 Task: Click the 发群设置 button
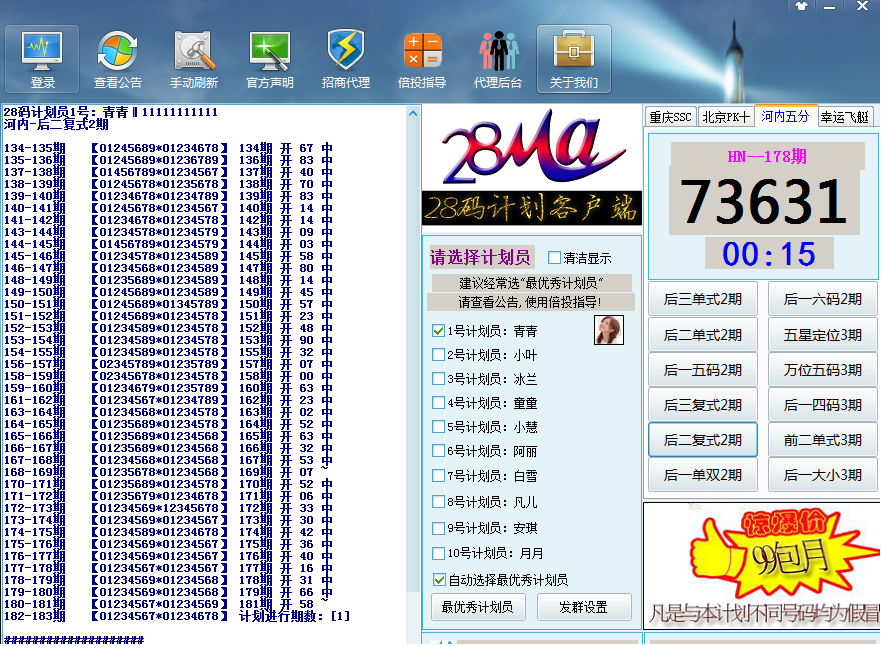[584, 607]
